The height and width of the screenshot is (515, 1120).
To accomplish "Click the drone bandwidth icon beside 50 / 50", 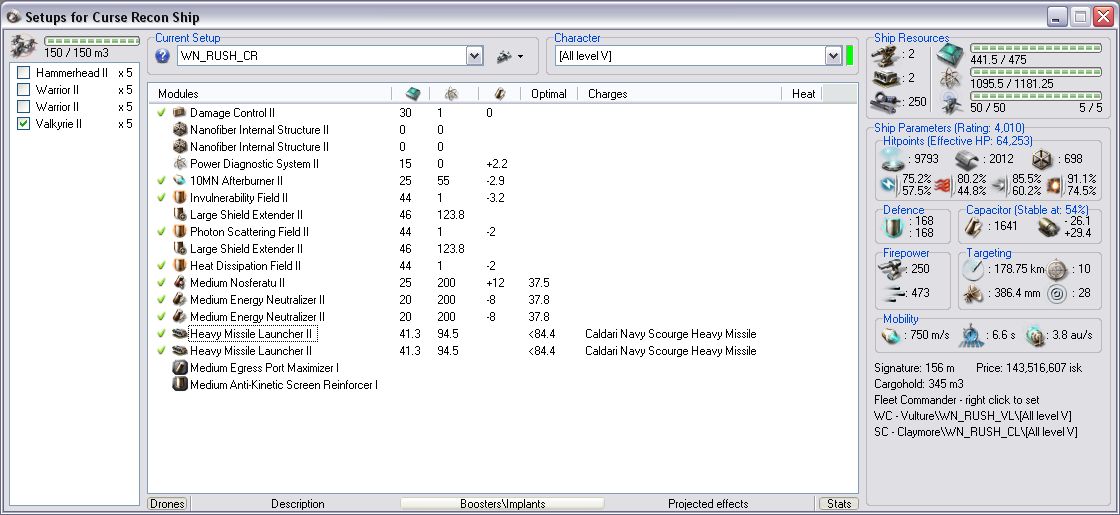I will pyautogui.click(x=951, y=104).
